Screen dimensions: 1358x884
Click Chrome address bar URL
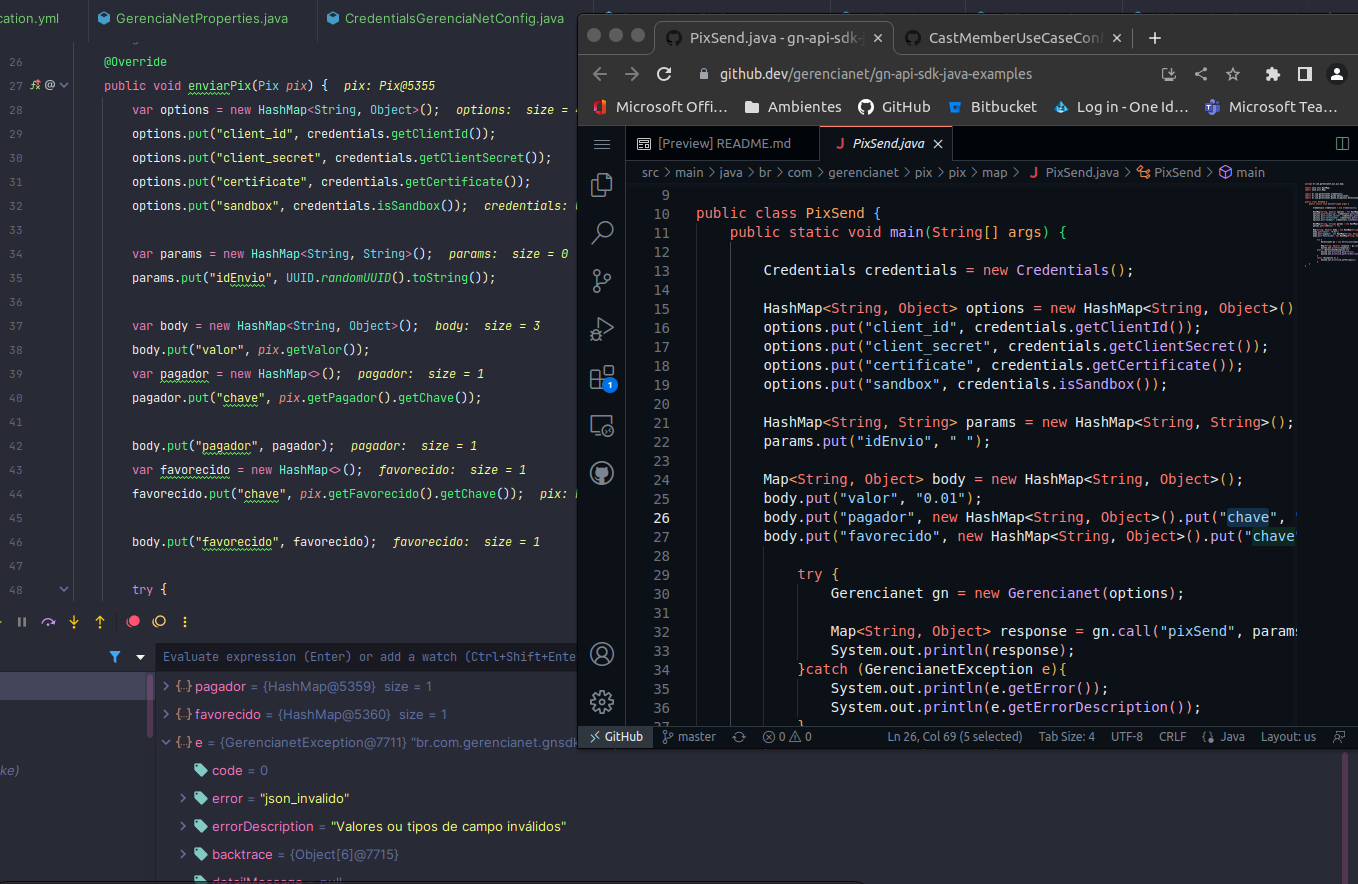click(x=876, y=74)
